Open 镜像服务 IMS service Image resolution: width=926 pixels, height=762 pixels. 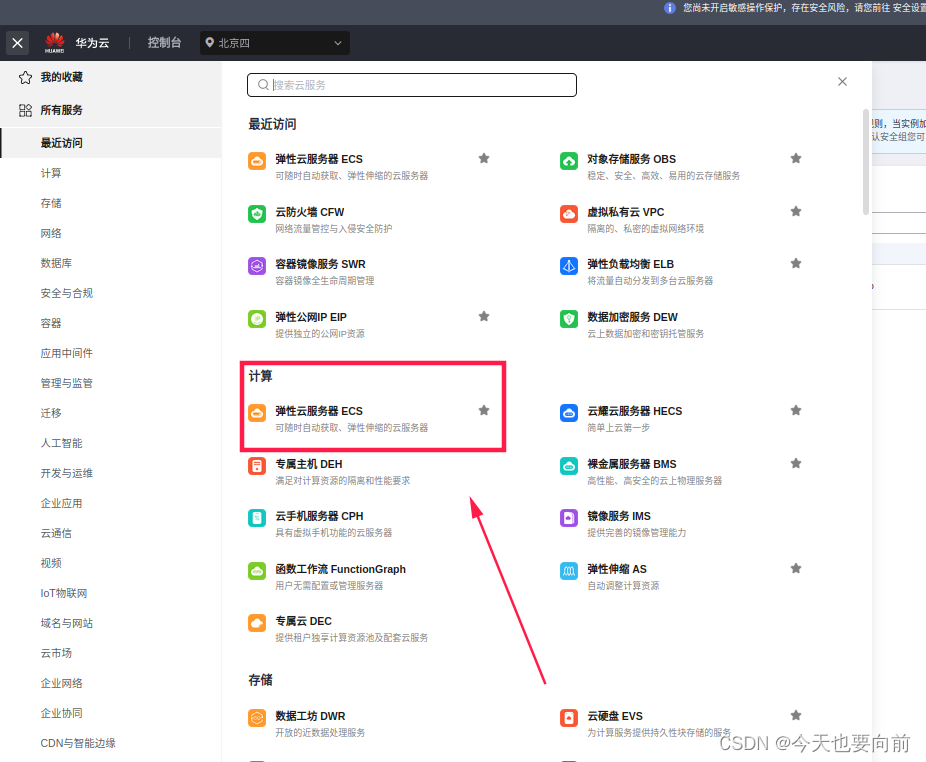pyautogui.click(x=618, y=516)
